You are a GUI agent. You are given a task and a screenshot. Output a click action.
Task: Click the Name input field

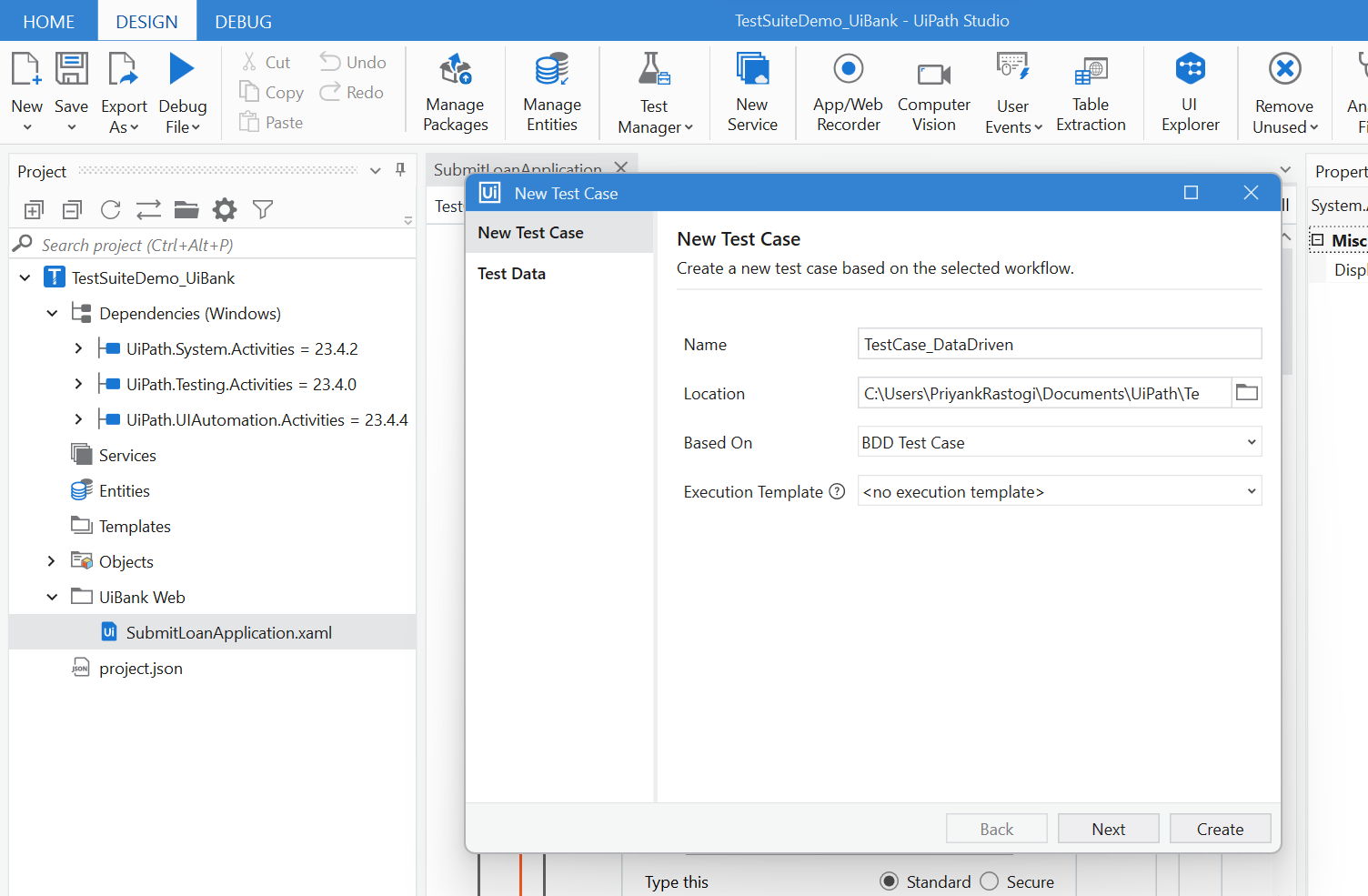click(x=1060, y=344)
